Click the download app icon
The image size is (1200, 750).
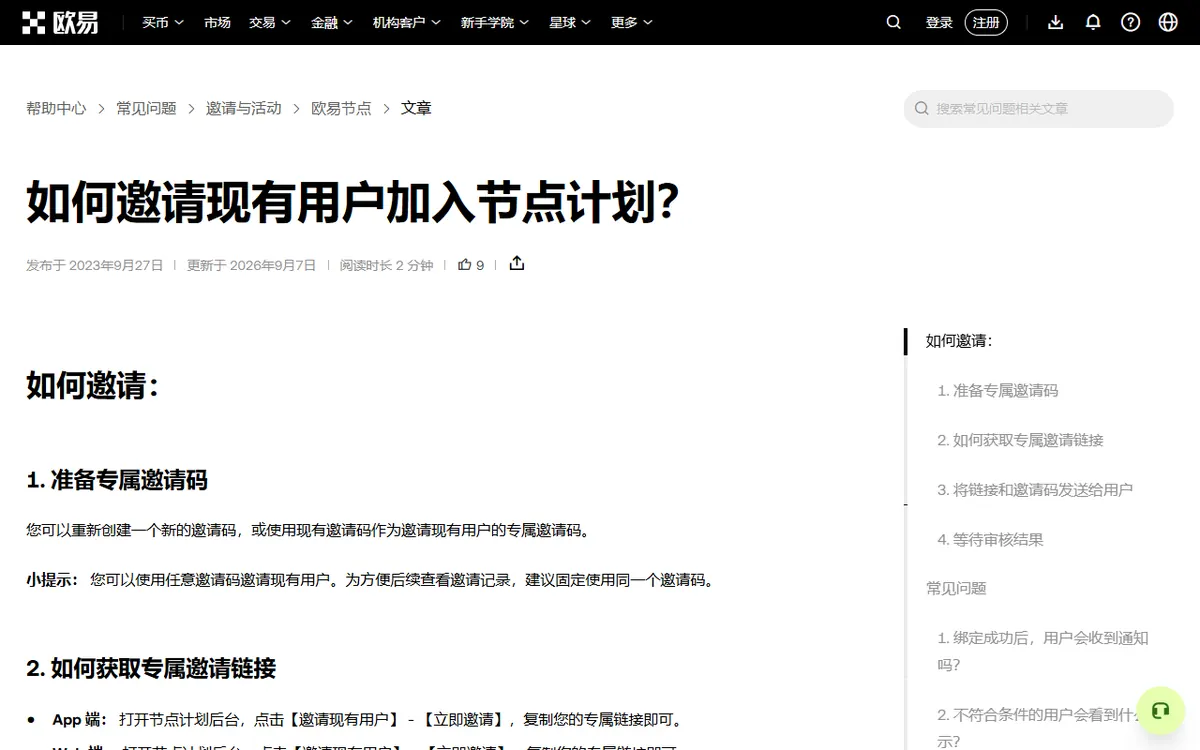pyautogui.click(x=1055, y=22)
